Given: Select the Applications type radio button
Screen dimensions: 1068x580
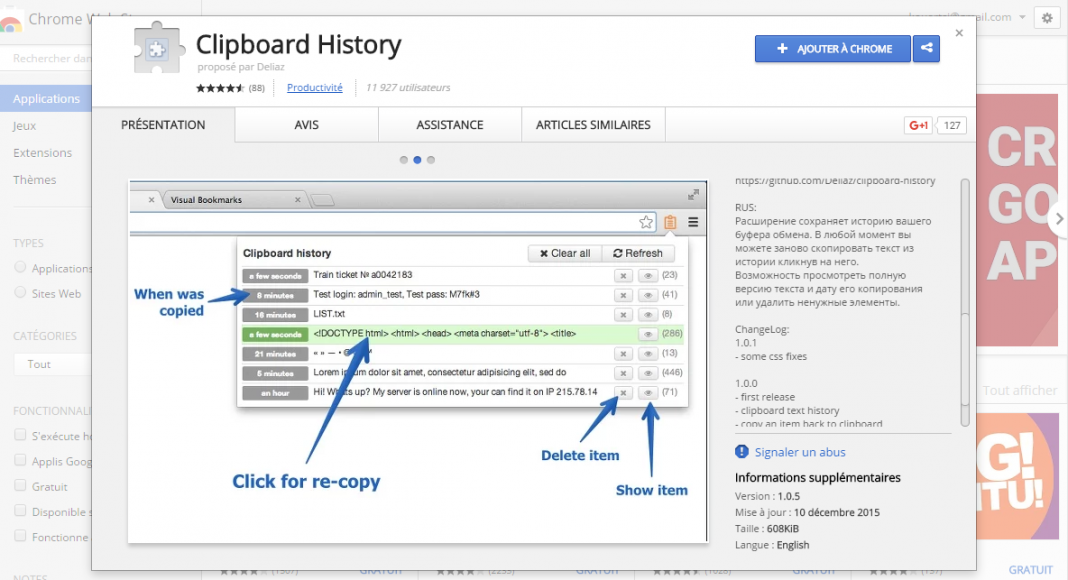Looking at the screenshot, I should [20, 268].
